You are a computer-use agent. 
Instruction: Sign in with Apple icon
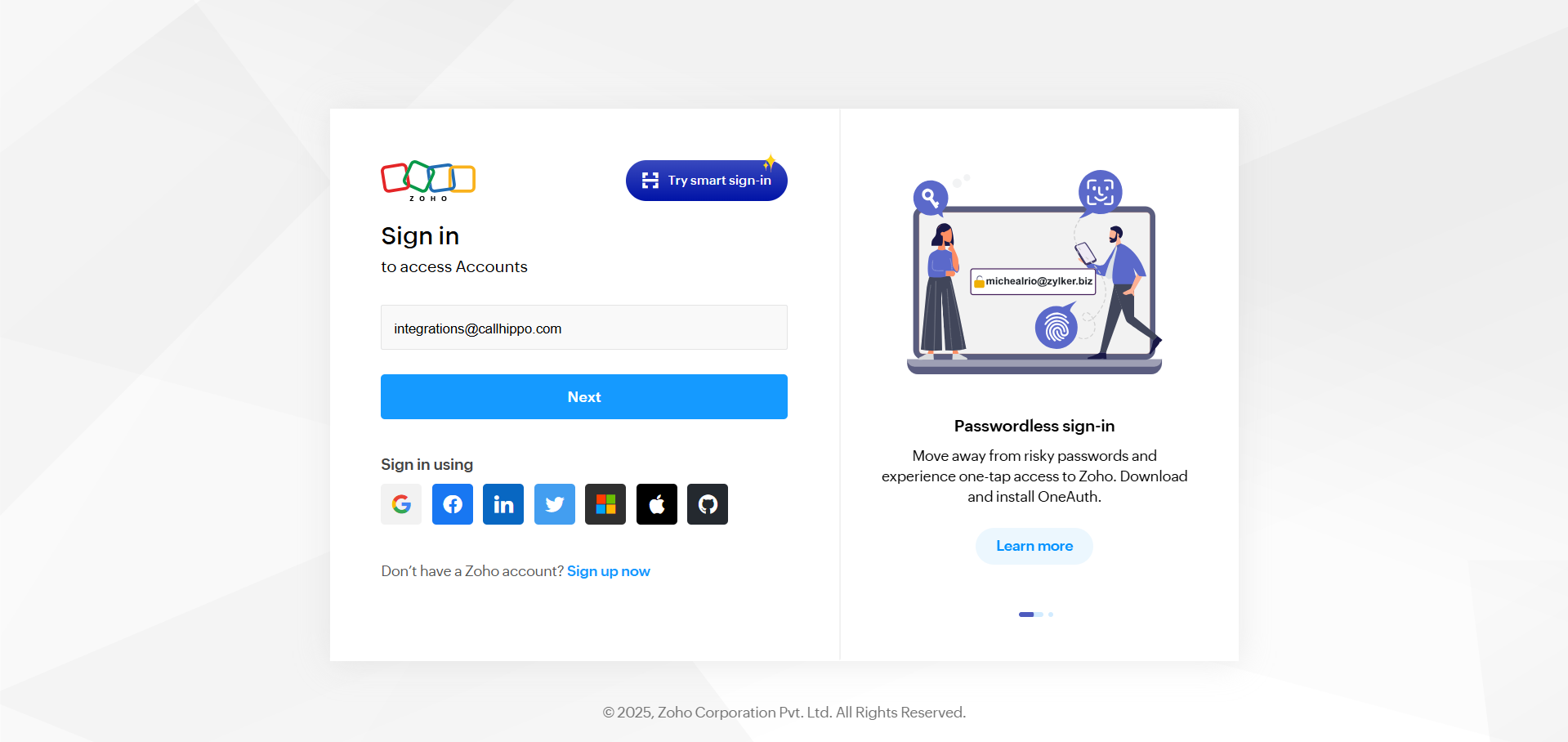pos(657,504)
